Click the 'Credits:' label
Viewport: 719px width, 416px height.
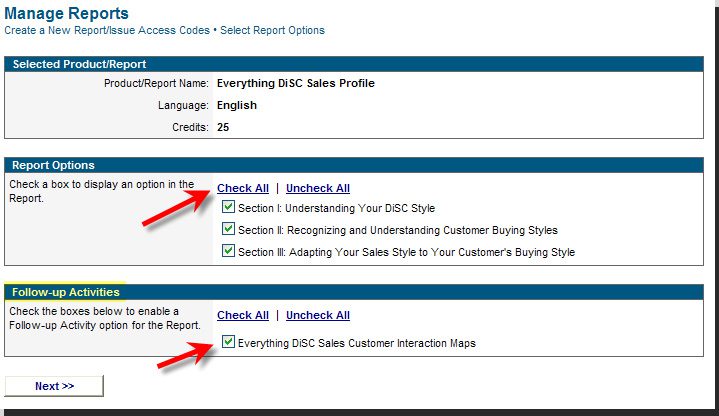pyautogui.click(x=190, y=127)
